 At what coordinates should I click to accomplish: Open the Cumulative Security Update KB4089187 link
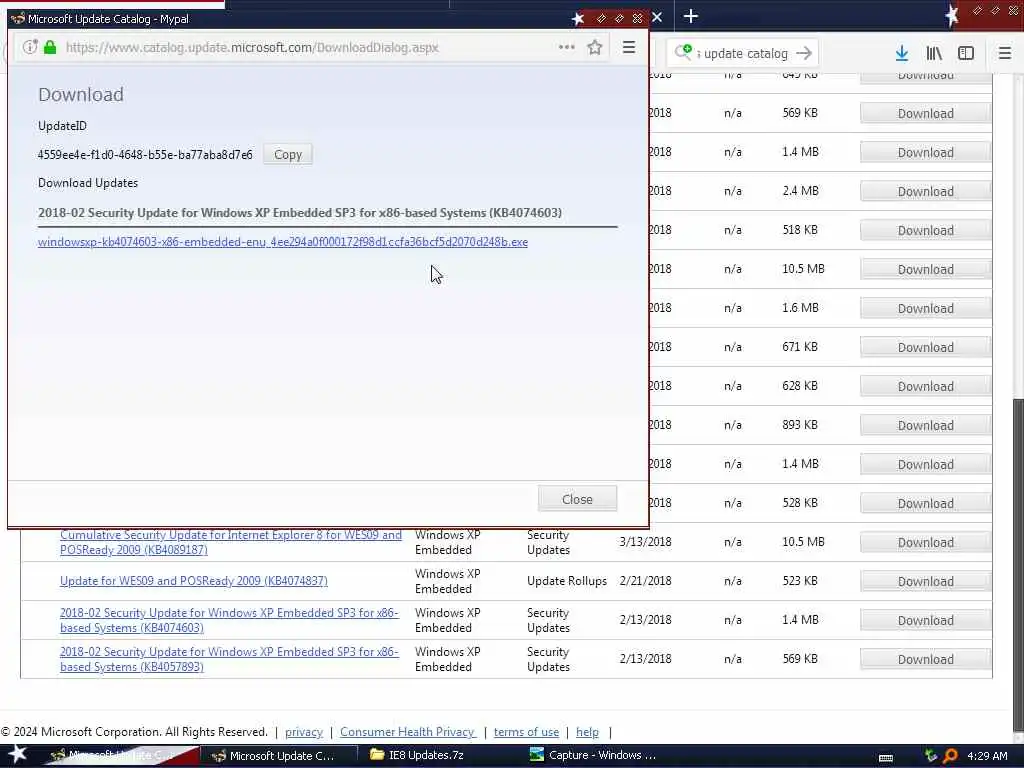click(x=231, y=542)
